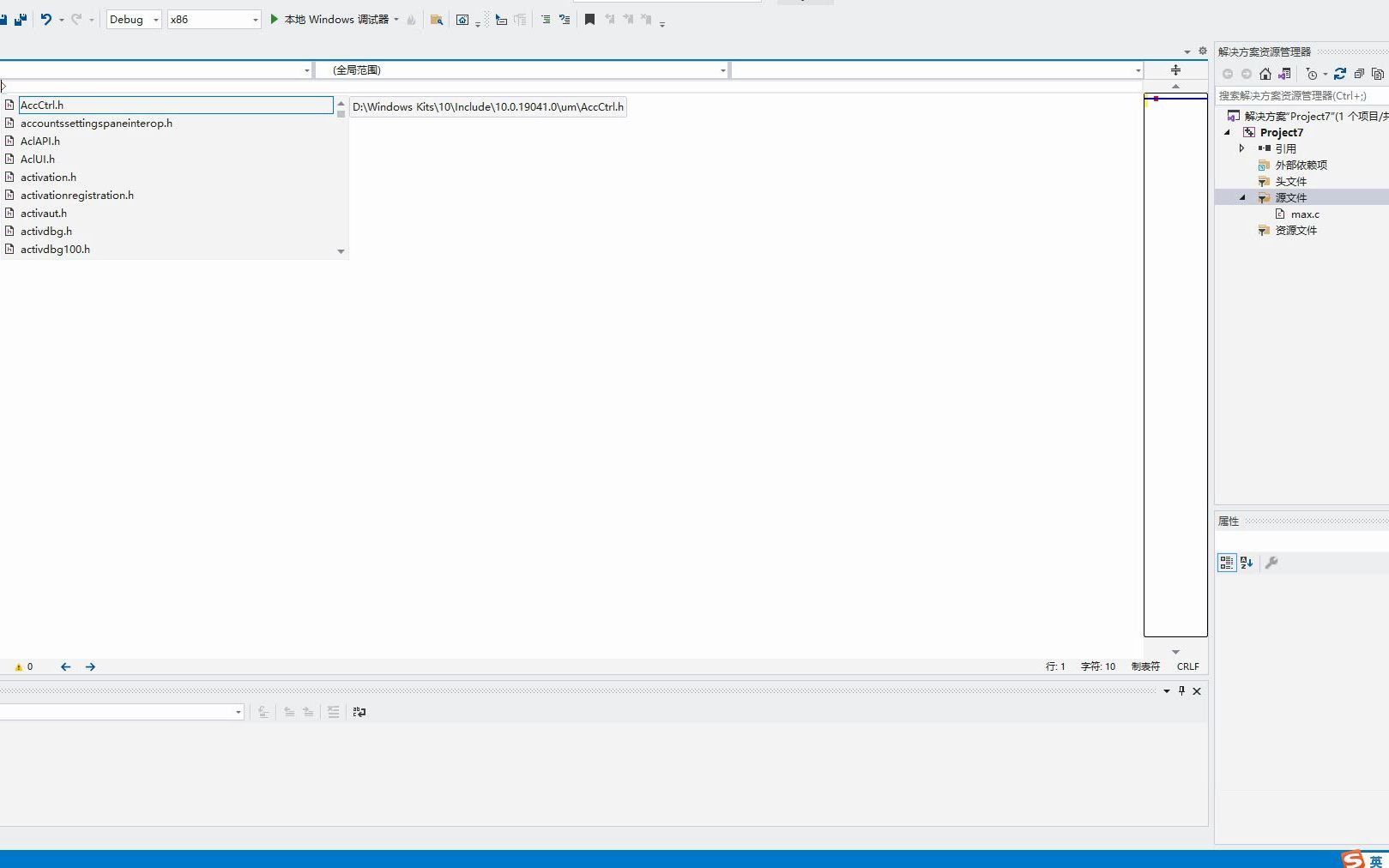Click the Properties alphabetical sort icon
This screenshot has width=1389, height=868.
[1247, 563]
